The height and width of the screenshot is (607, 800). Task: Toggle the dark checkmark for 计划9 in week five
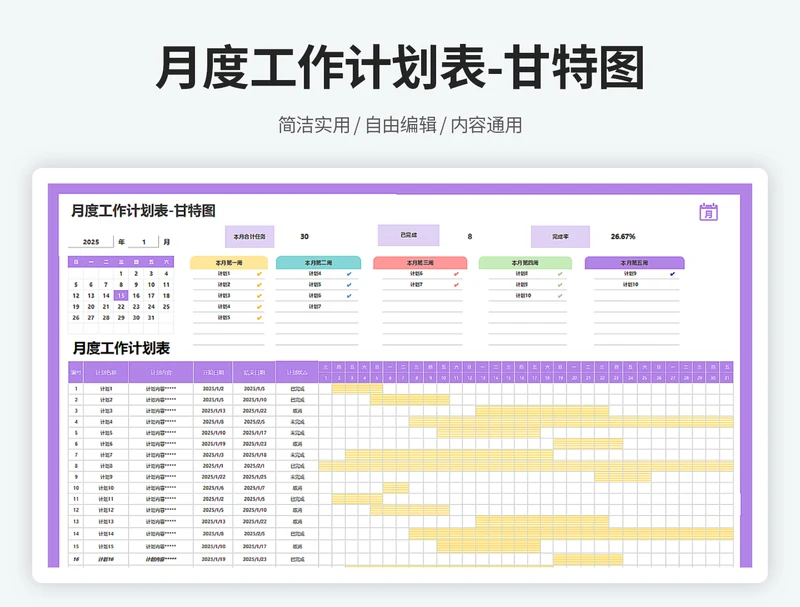[x=672, y=274]
